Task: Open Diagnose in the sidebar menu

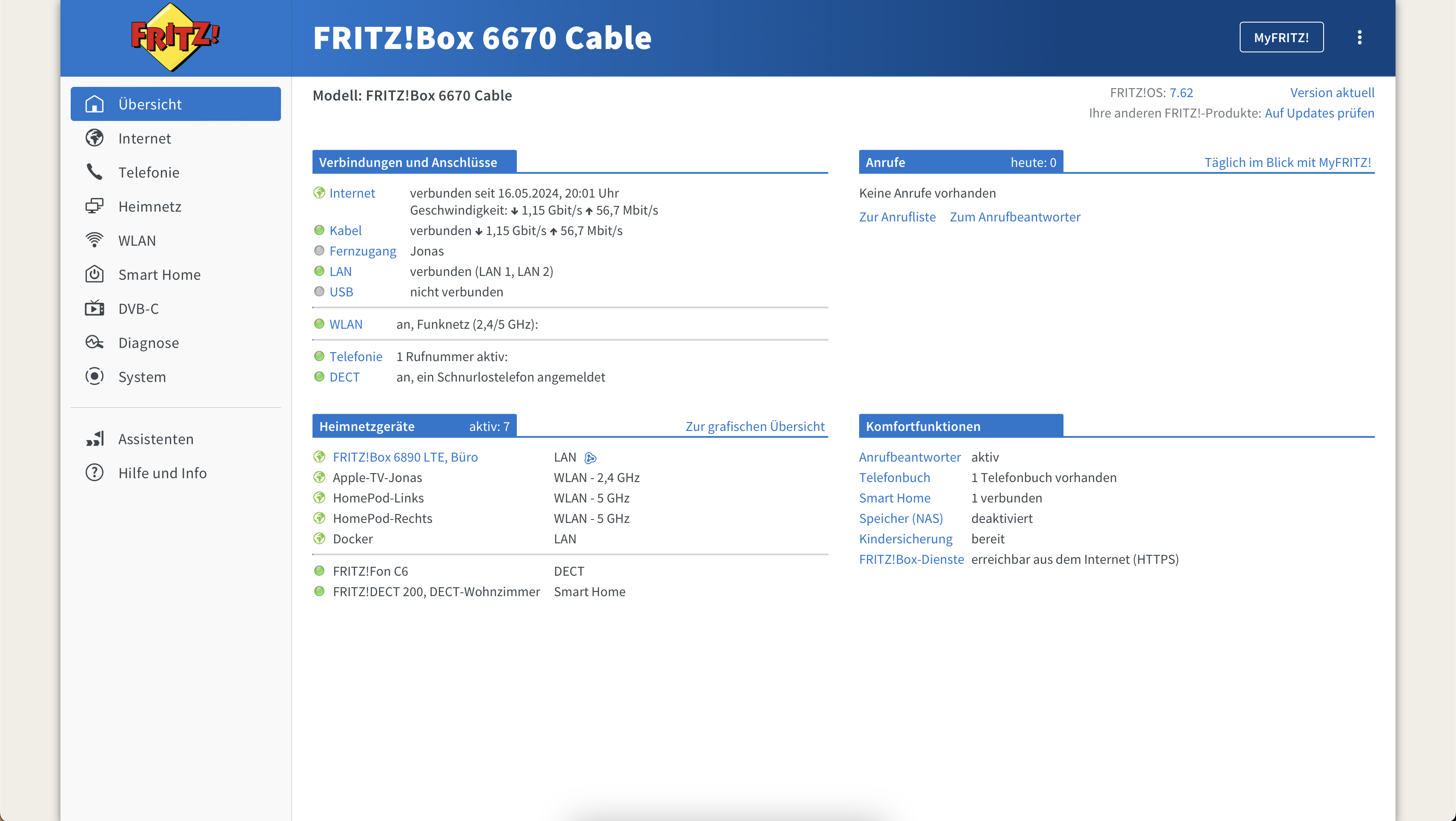Action: click(x=176, y=343)
